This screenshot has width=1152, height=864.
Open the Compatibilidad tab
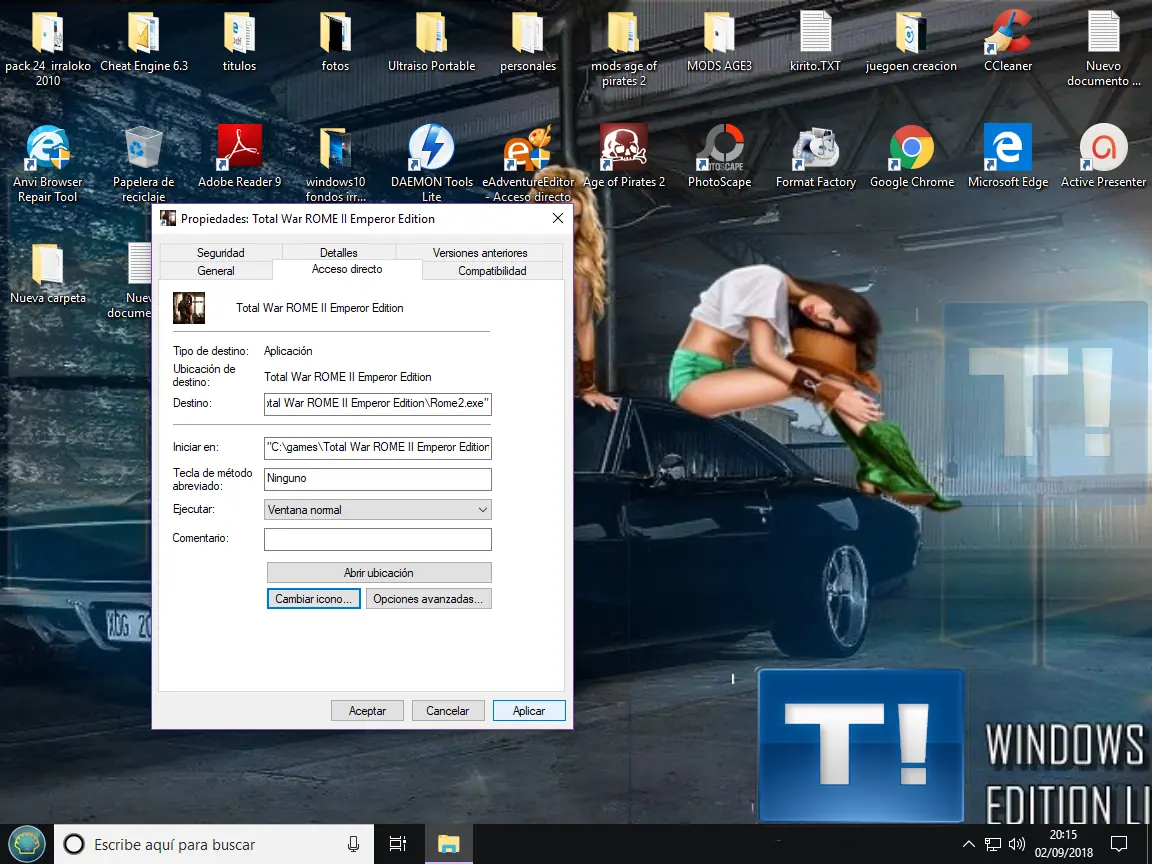click(x=492, y=270)
